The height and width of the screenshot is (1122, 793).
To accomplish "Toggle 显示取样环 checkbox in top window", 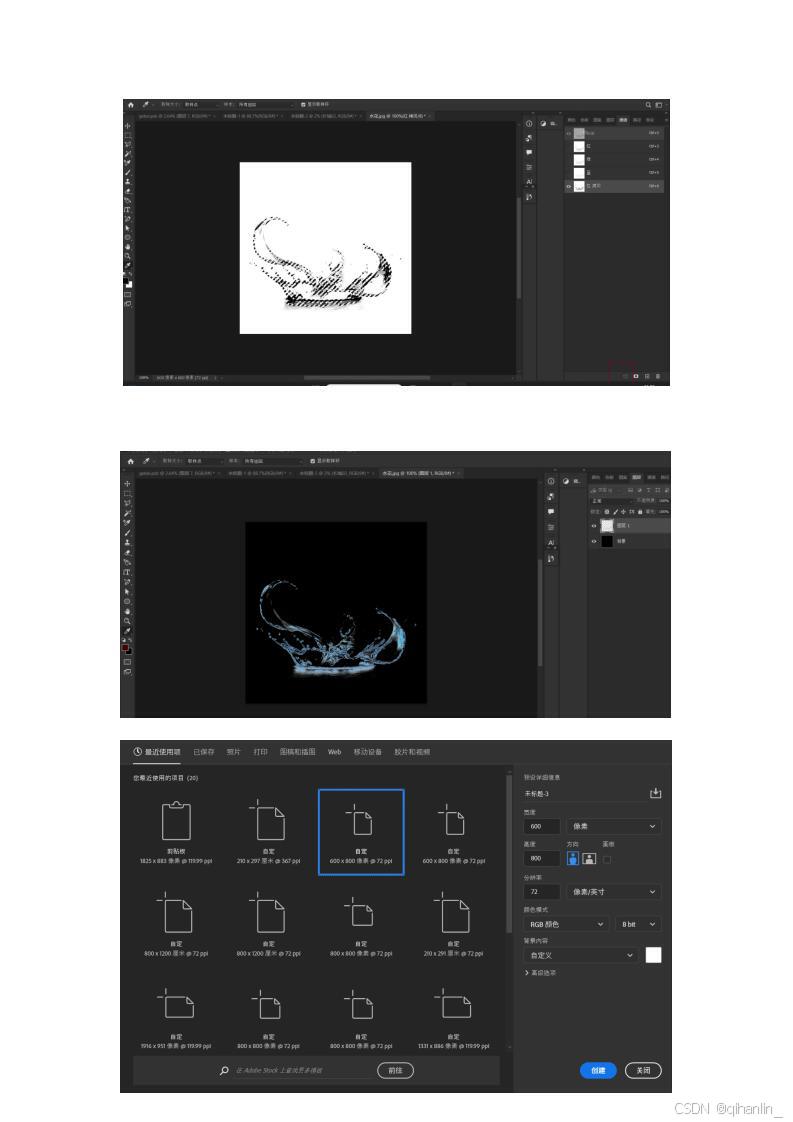I will pos(303,104).
